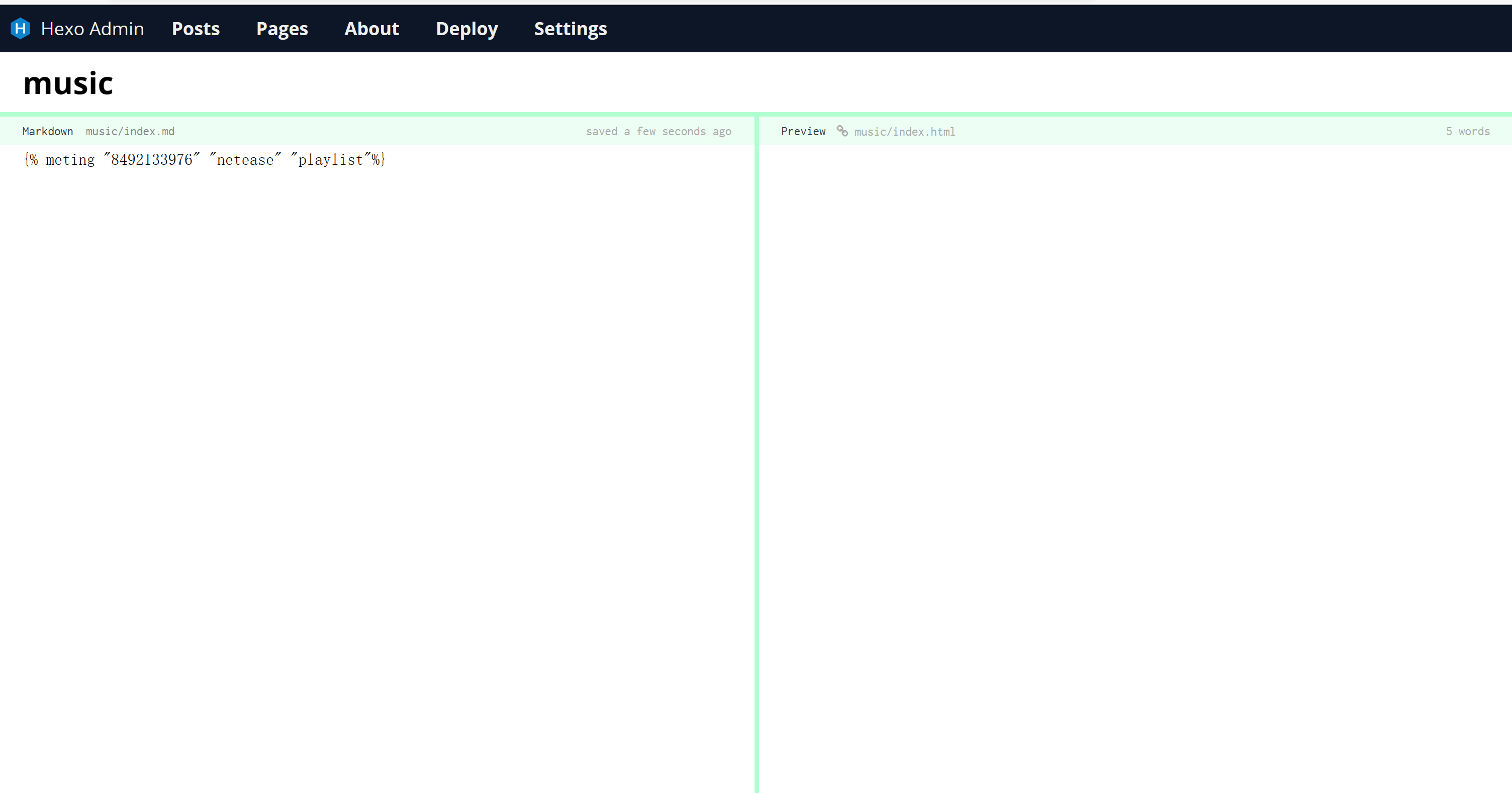Viewport: 1512px width, 793px height.
Task: Place cursor on playlist ID 8492133976
Action: tap(151, 160)
